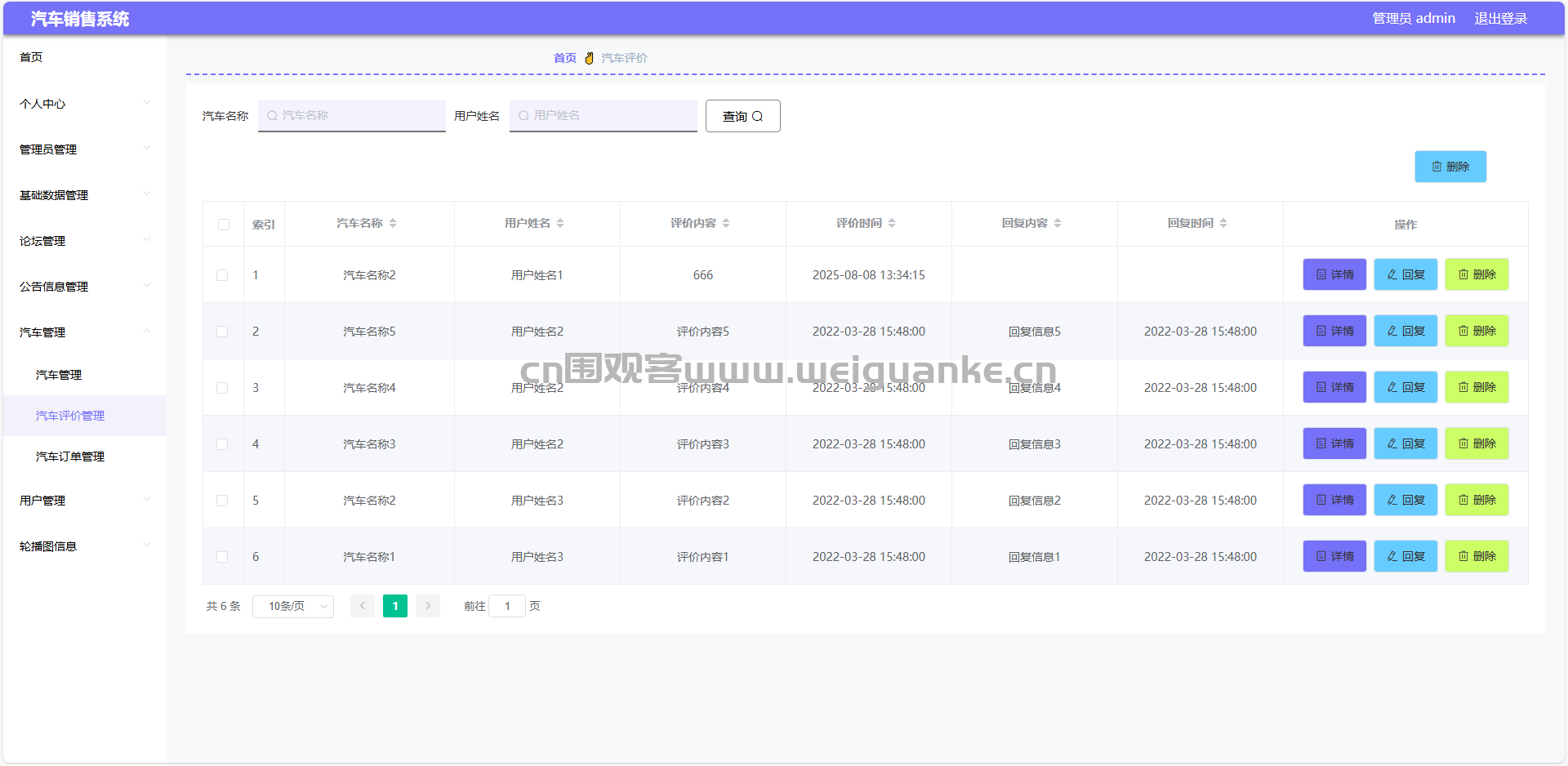The height and width of the screenshot is (766, 1568).
Task: Click the 首页 breadcrumb link
Action: (x=565, y=58)
